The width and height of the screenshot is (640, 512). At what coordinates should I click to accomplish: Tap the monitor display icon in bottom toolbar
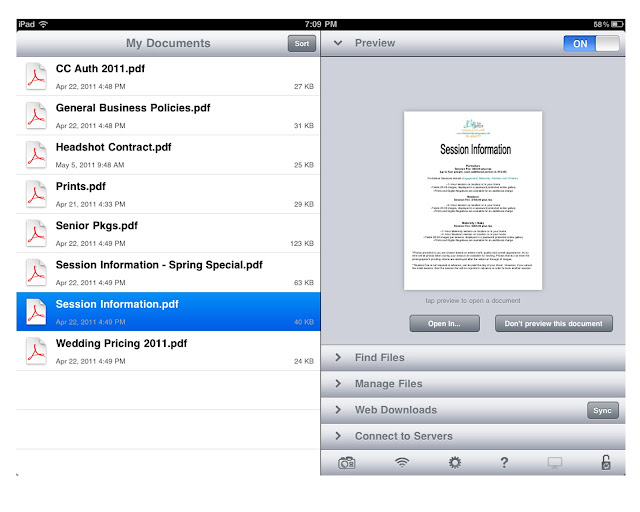click(x=555, y=463)
